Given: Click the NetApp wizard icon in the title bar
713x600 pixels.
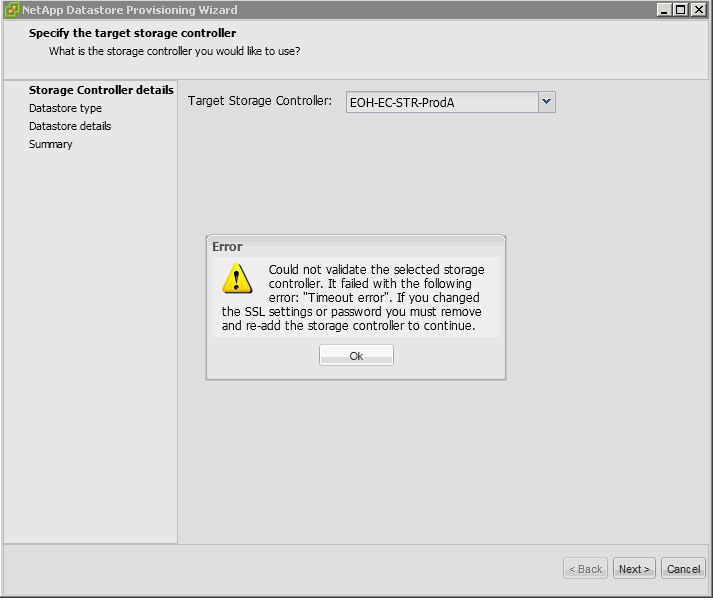Looking at the screenshot, I should [x=12, y=10].
